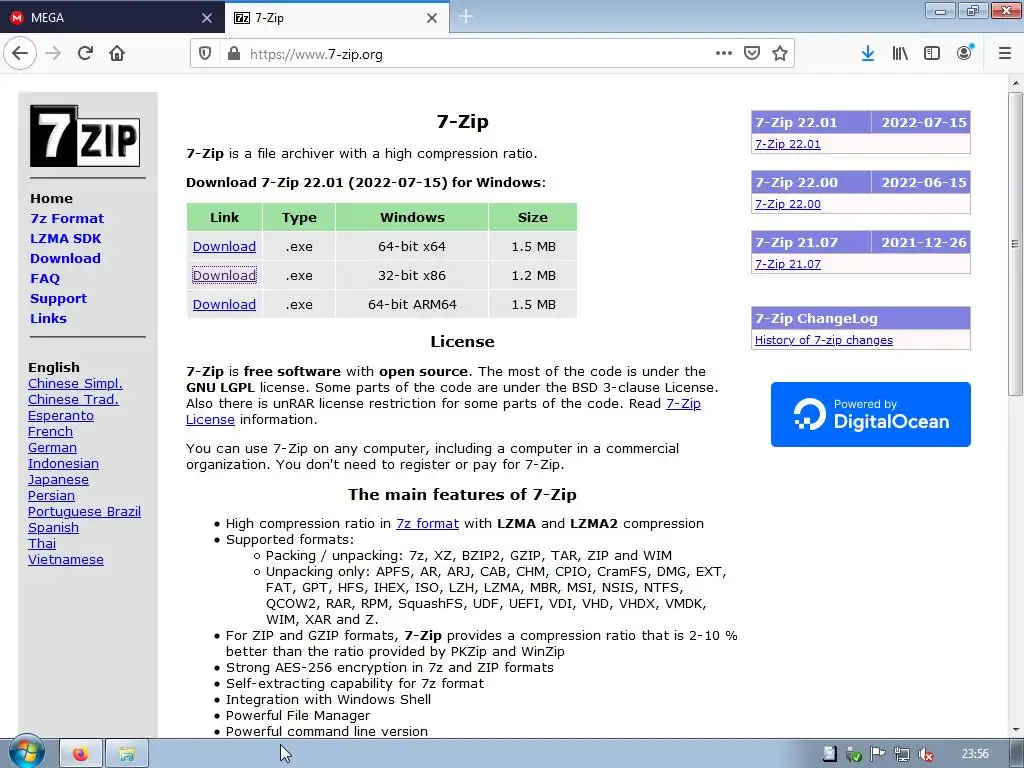The width and height of the screenshot is (1024, 768).
Task: Click the taskbar clock showing 23:56
Action: tap(975, 754)
